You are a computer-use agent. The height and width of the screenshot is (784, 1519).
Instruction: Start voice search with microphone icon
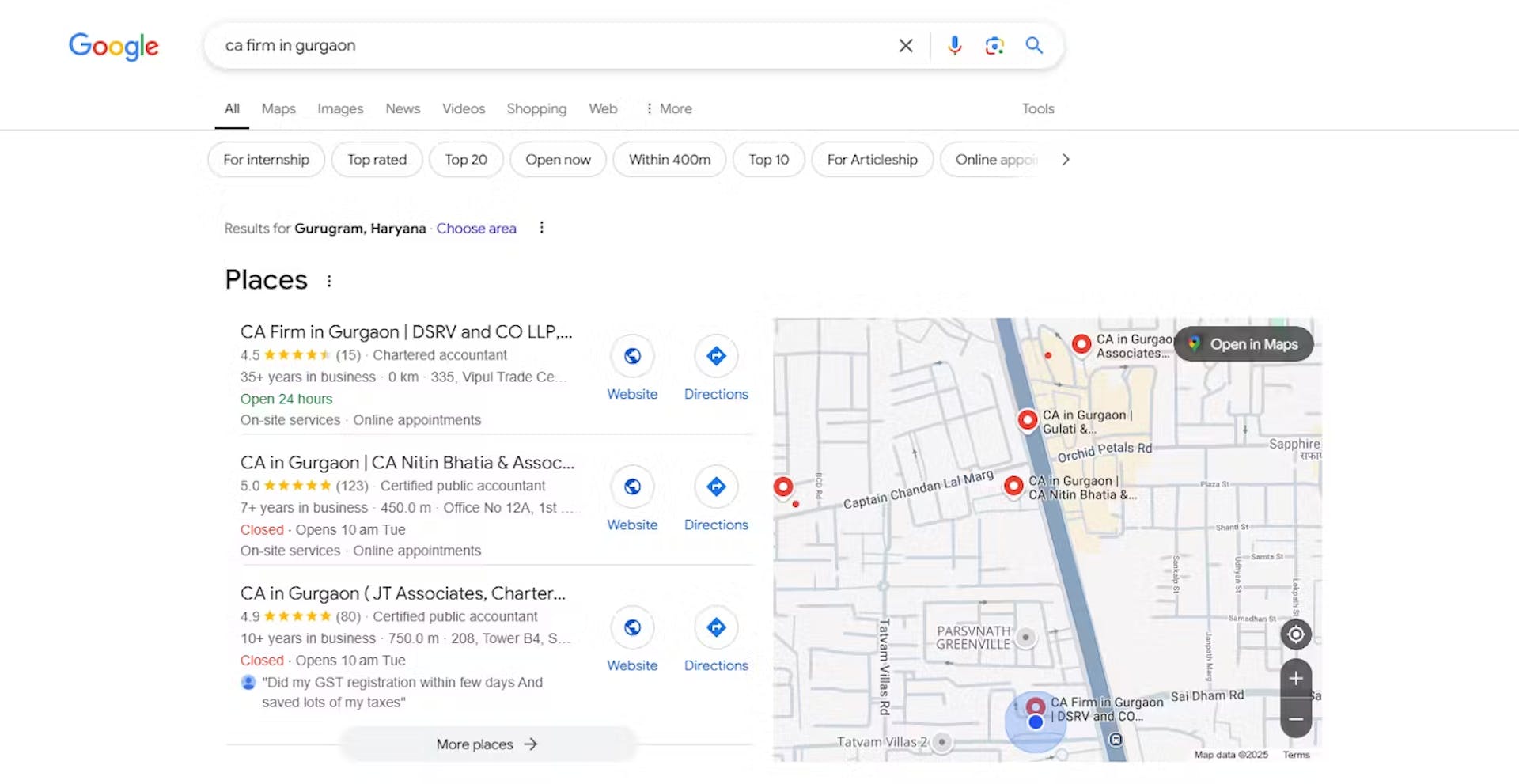coord(955,46)
